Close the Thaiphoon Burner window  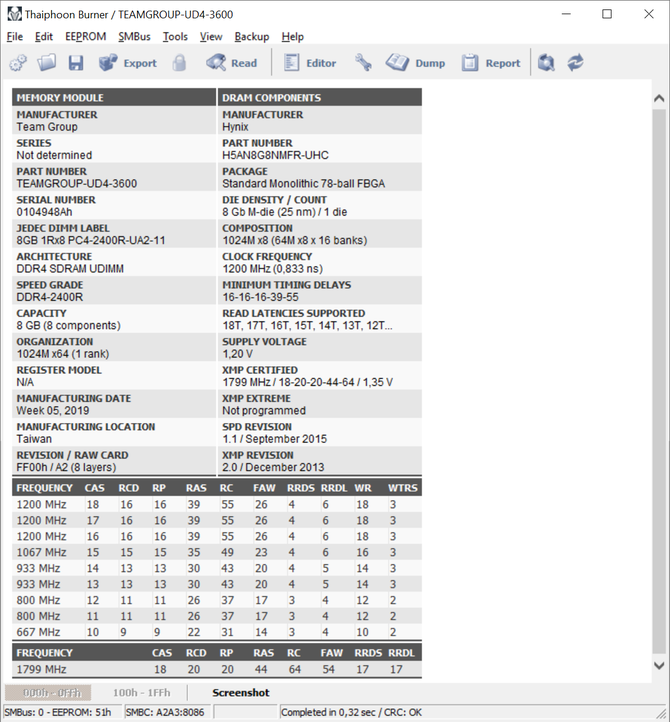tap(648, 14)
